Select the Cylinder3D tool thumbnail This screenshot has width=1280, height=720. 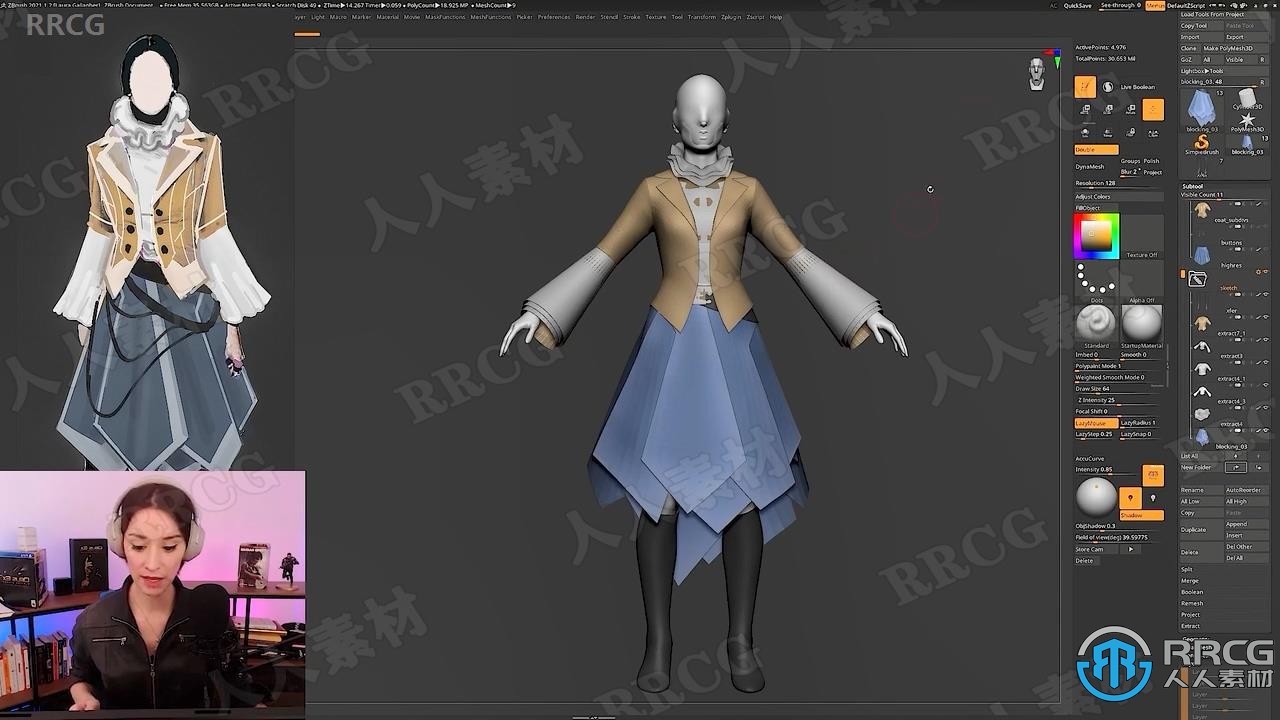(1247, 98)
